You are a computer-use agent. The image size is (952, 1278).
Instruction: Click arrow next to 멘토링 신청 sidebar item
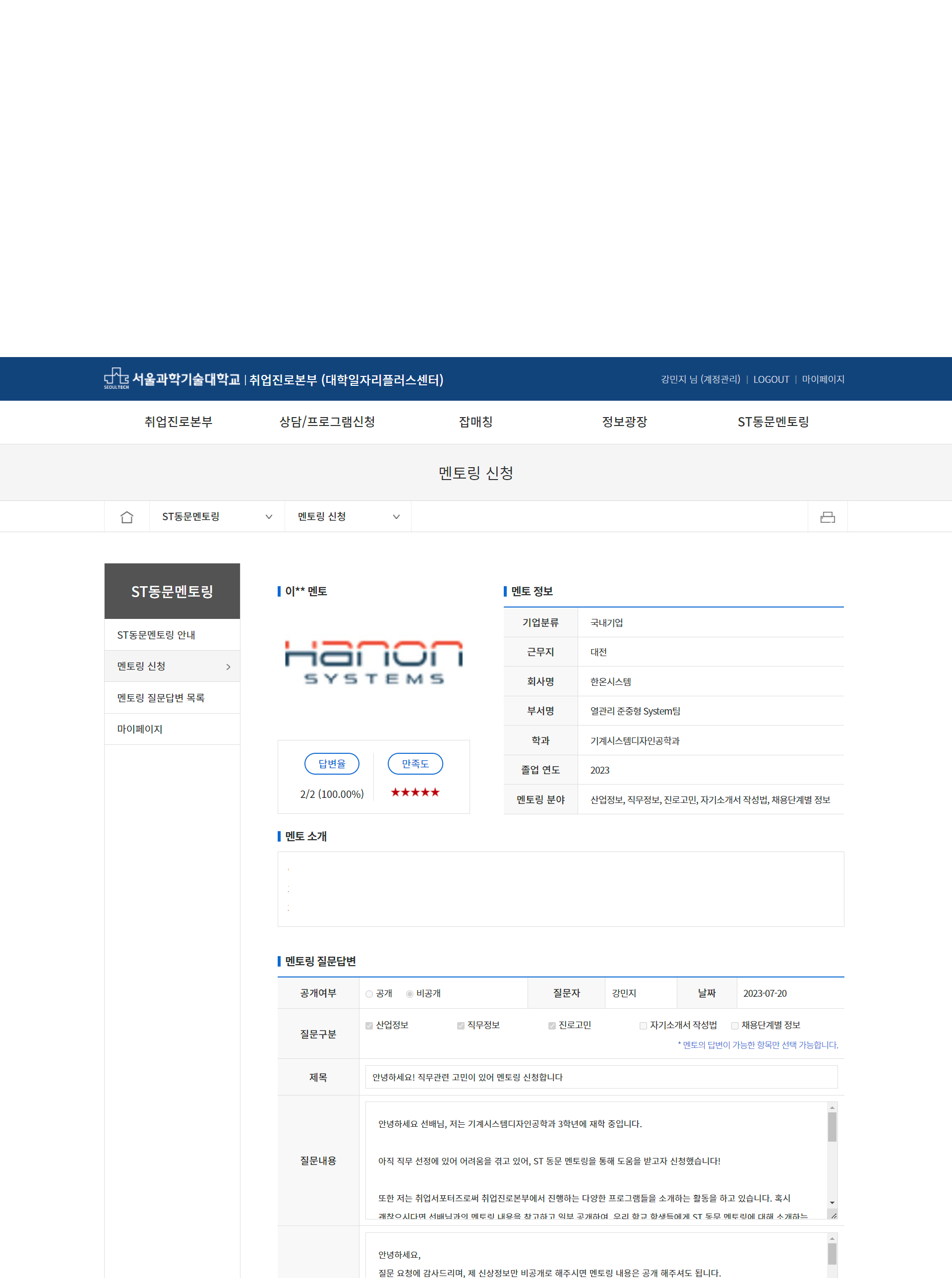click(x=228, y=667)
